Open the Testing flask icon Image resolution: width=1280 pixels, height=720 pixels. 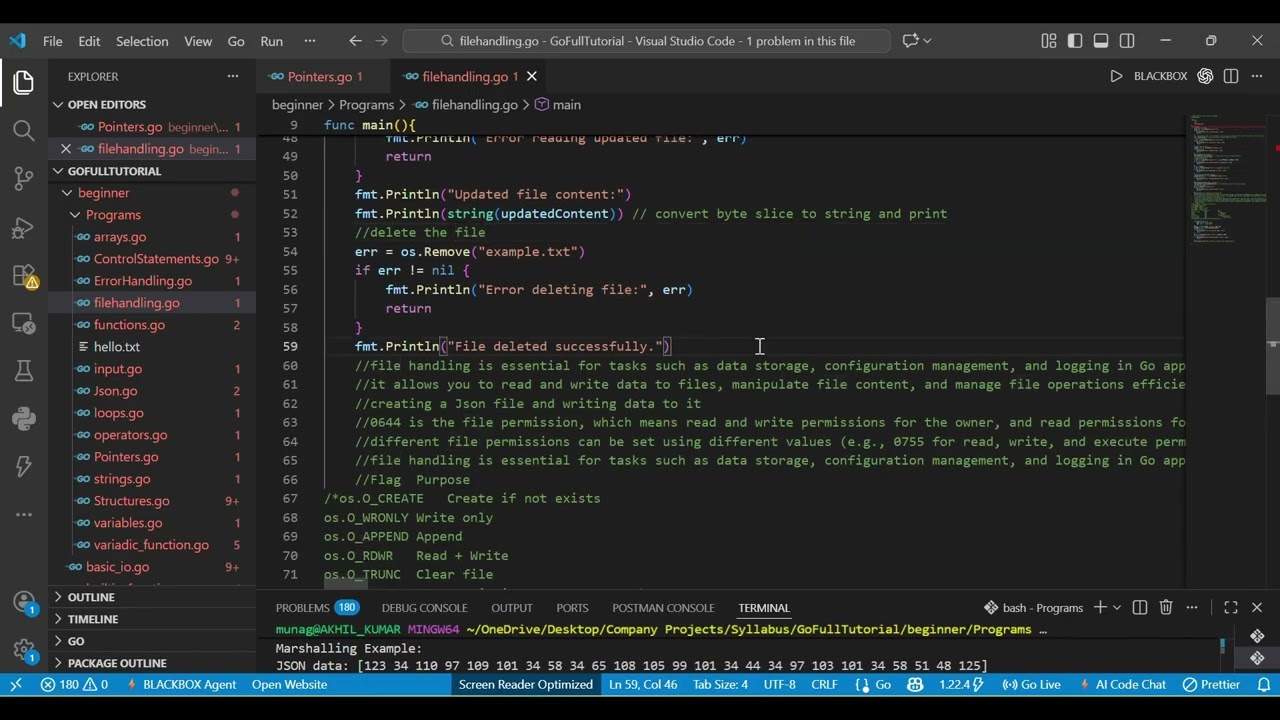(x=24, y=371)
